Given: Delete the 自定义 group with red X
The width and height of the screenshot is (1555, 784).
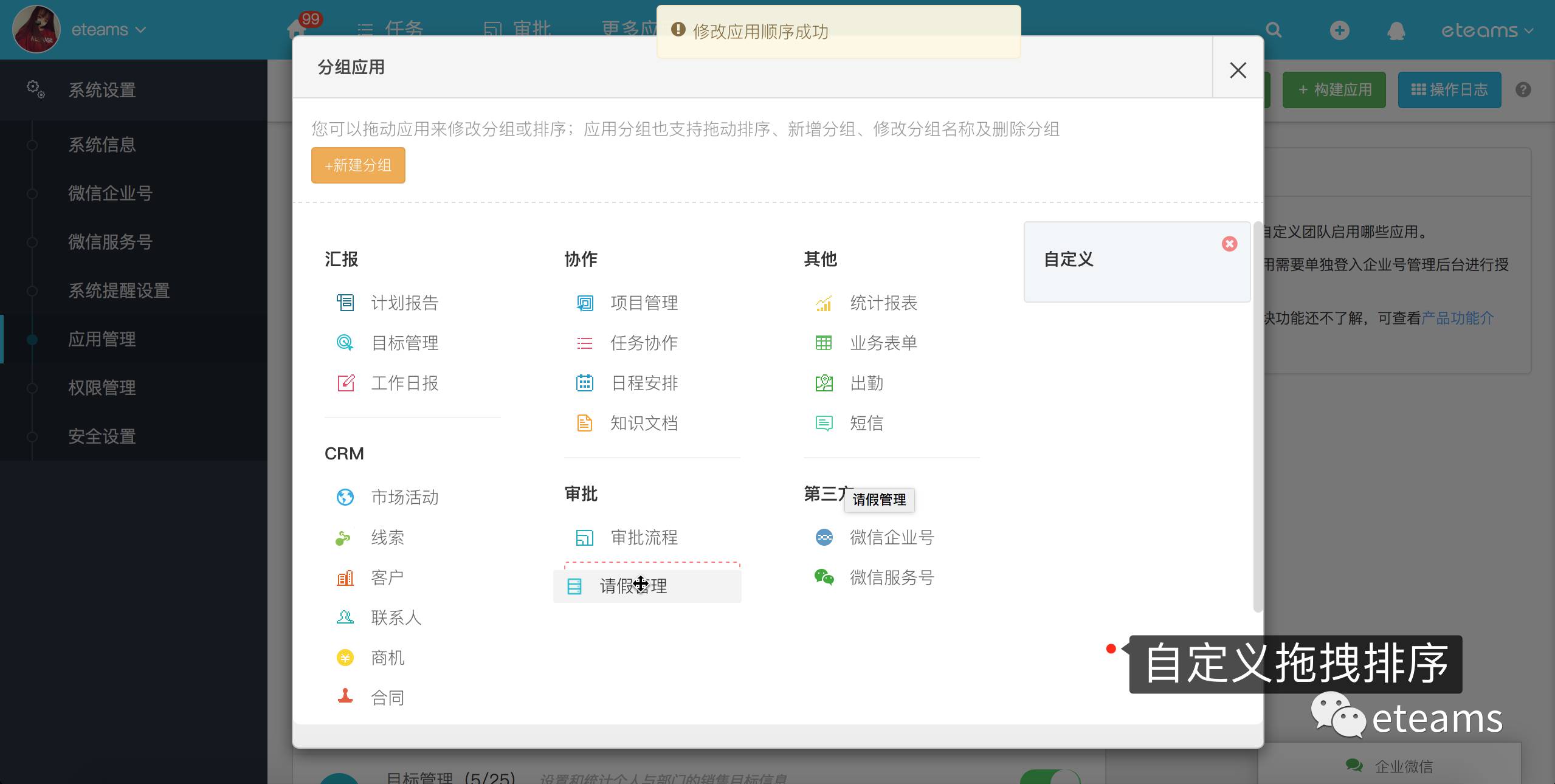Looking at the screenshot, I should 1229,244.
